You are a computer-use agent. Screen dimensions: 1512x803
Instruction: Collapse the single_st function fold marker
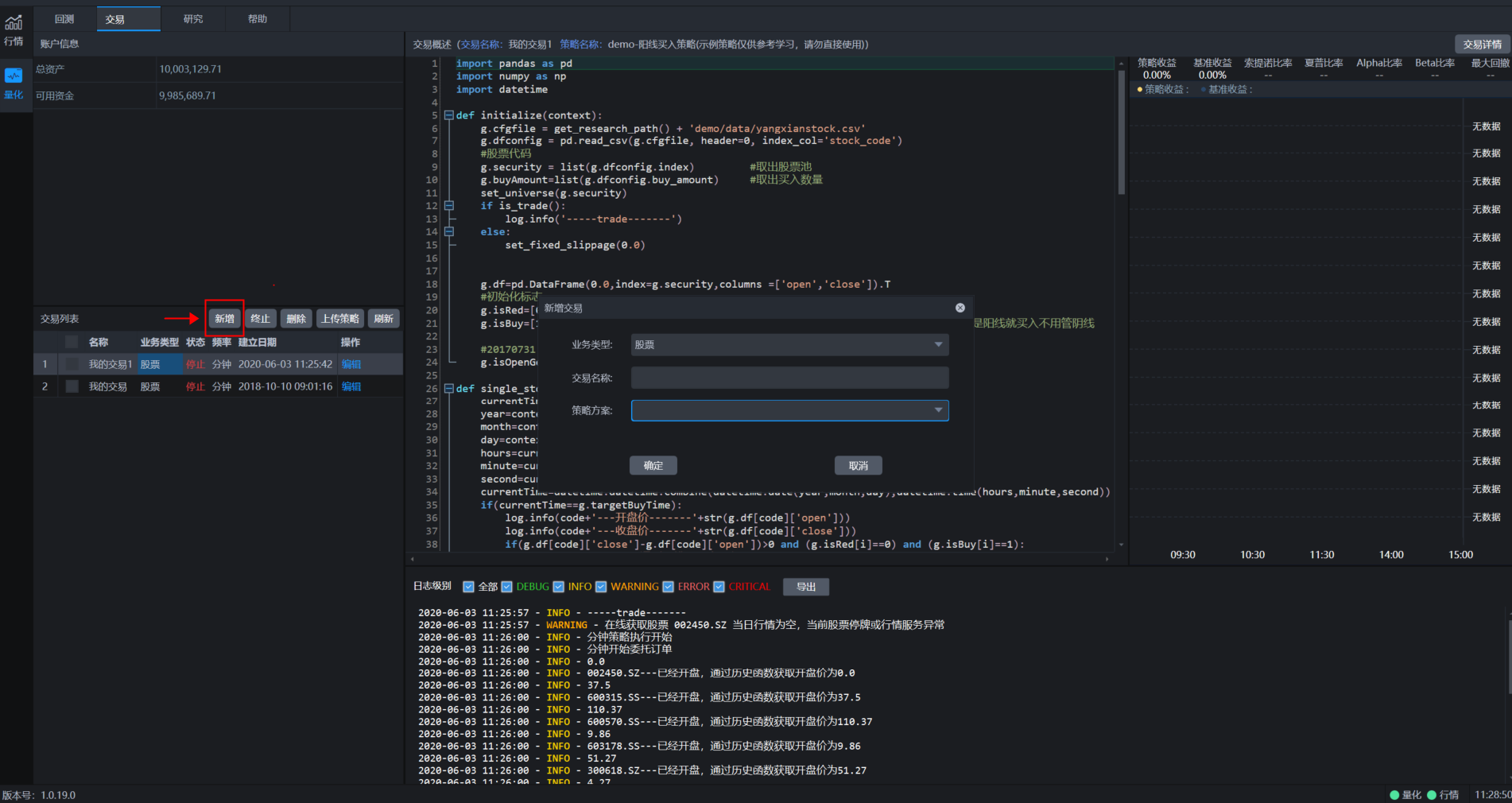pyautogui.click(x=449, y=389)
